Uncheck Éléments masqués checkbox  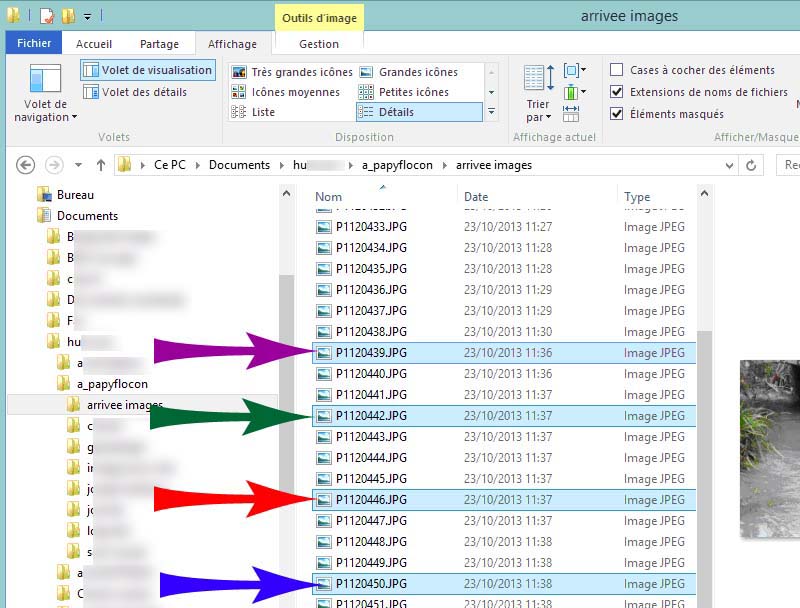pyautogui.click(x=616, y=113)
